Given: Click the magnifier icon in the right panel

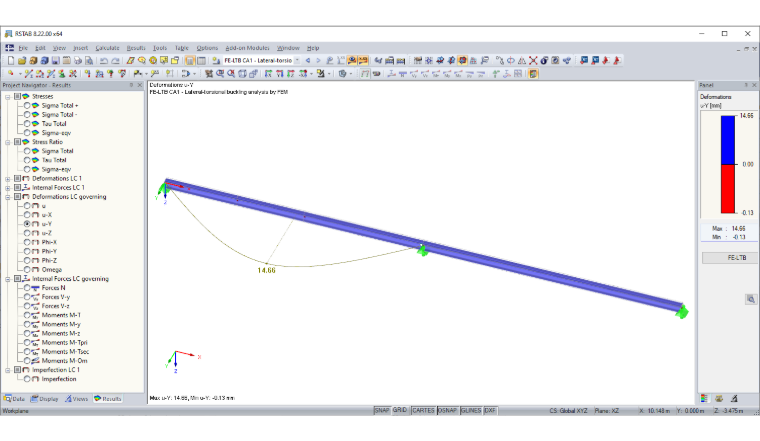Looking at the screenshot, I should (x=751, y=299).
